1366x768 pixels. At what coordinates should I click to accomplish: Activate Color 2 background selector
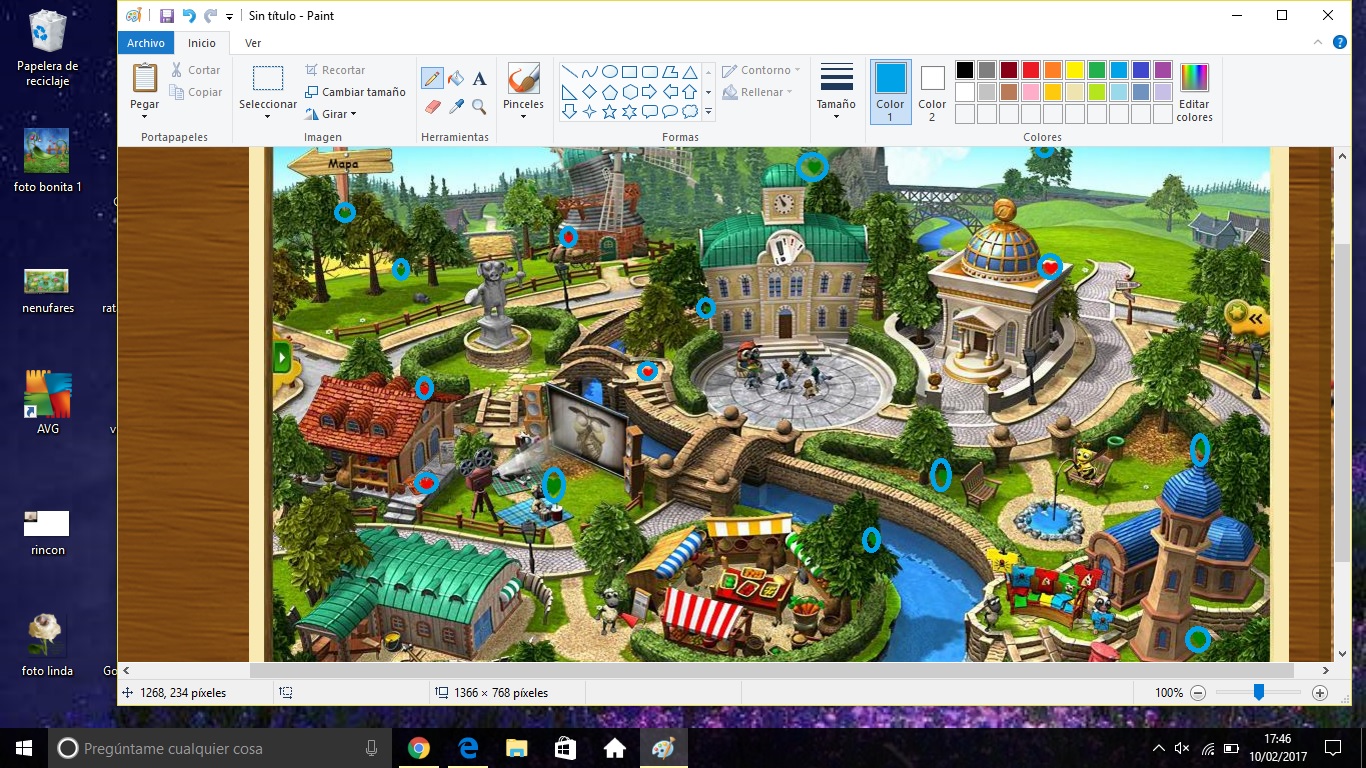point(932,92)
